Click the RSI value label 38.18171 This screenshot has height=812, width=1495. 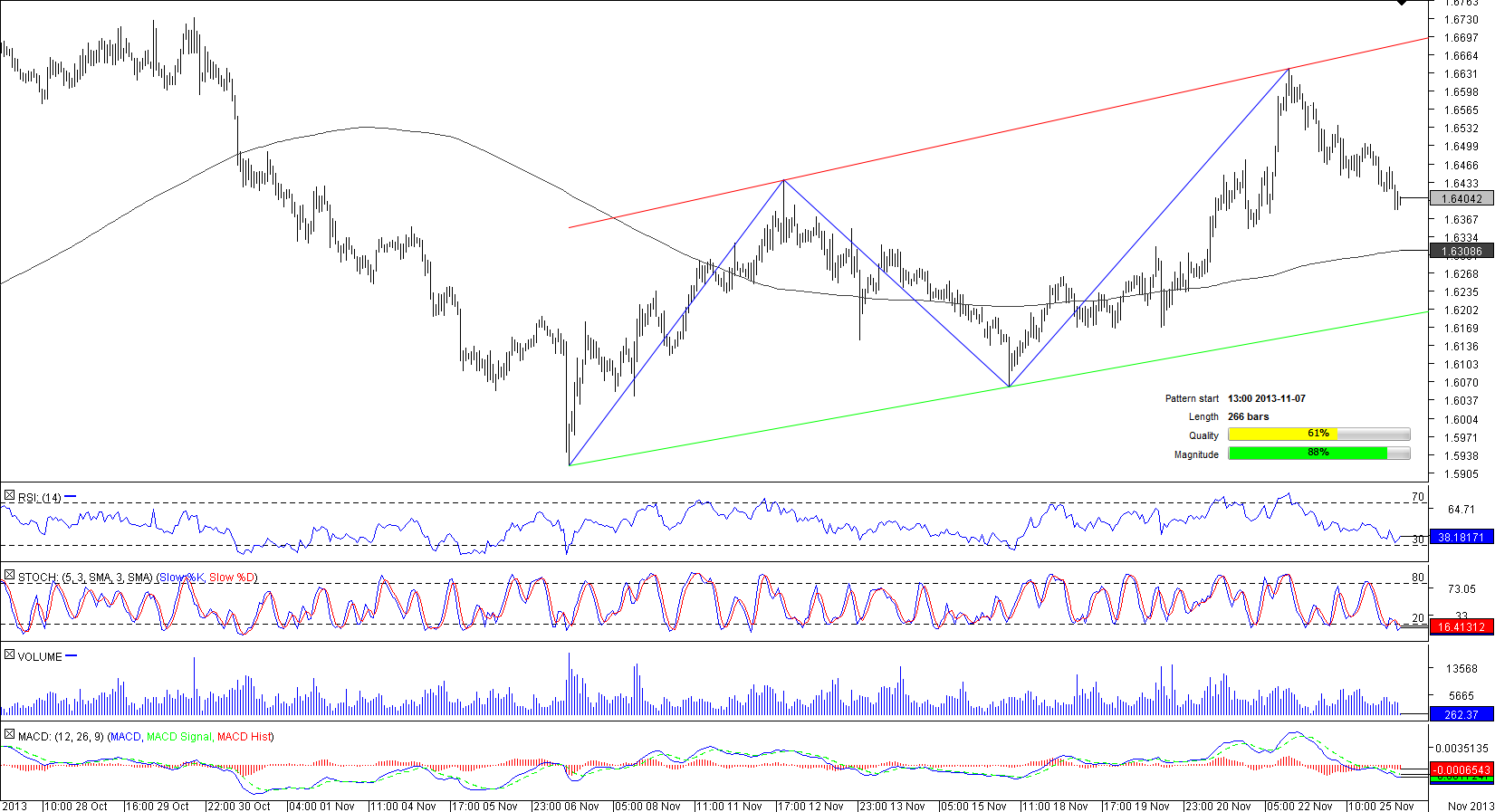coord(1461,538)
